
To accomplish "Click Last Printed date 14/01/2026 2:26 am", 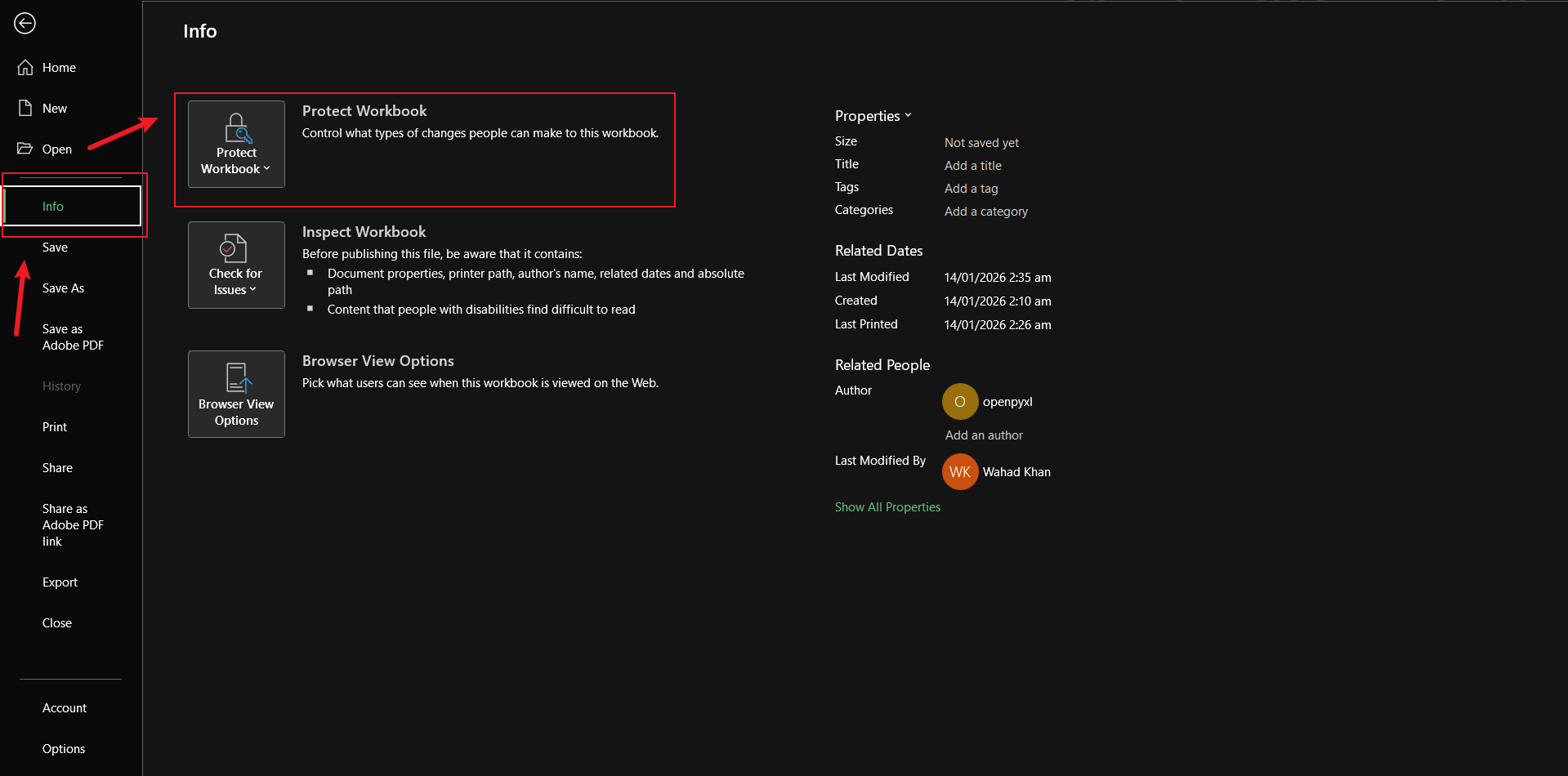I will (x=998, y=325).
